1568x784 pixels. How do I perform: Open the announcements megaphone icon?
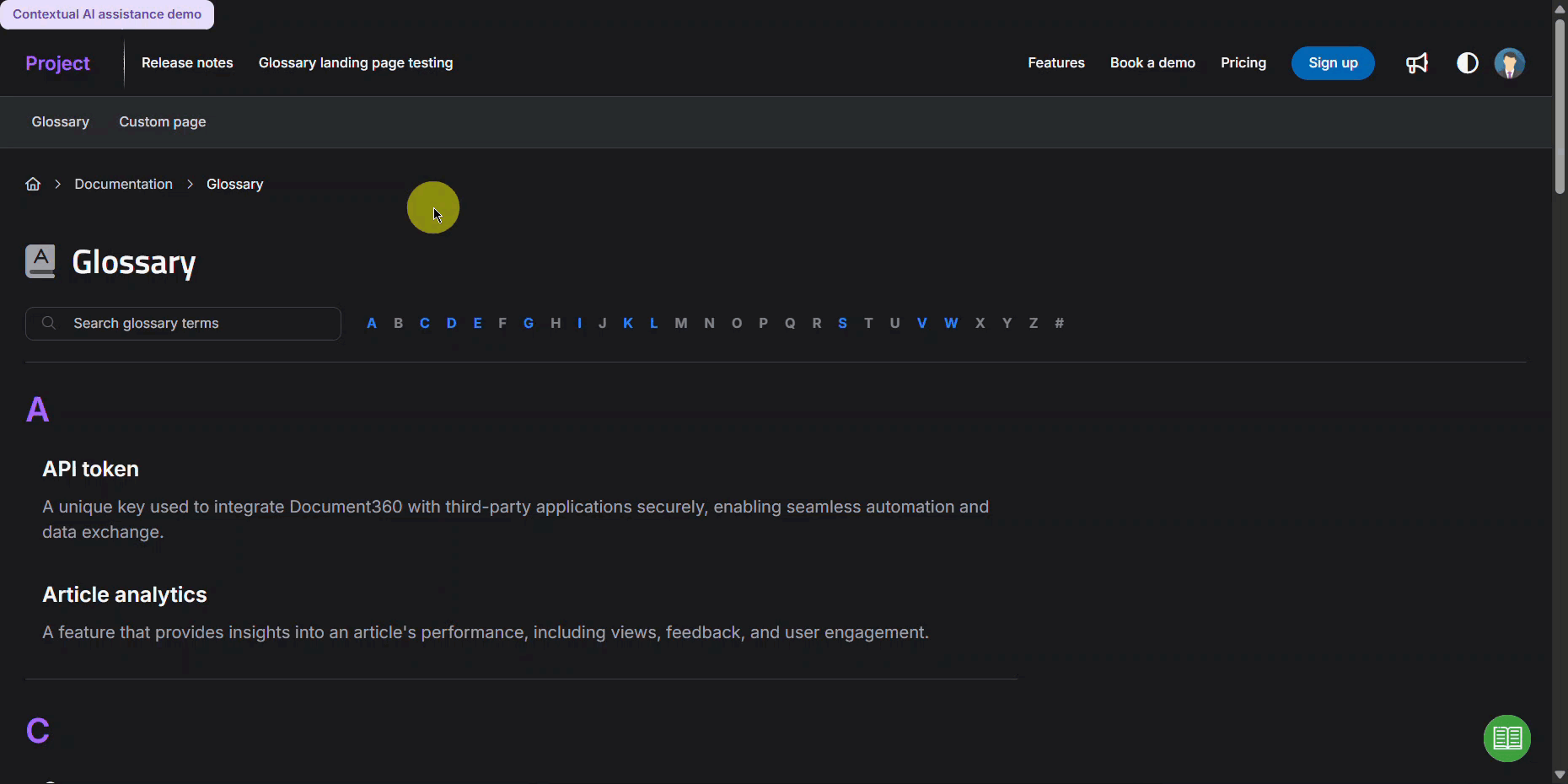pyautogui.click(x=1417, y=63)
